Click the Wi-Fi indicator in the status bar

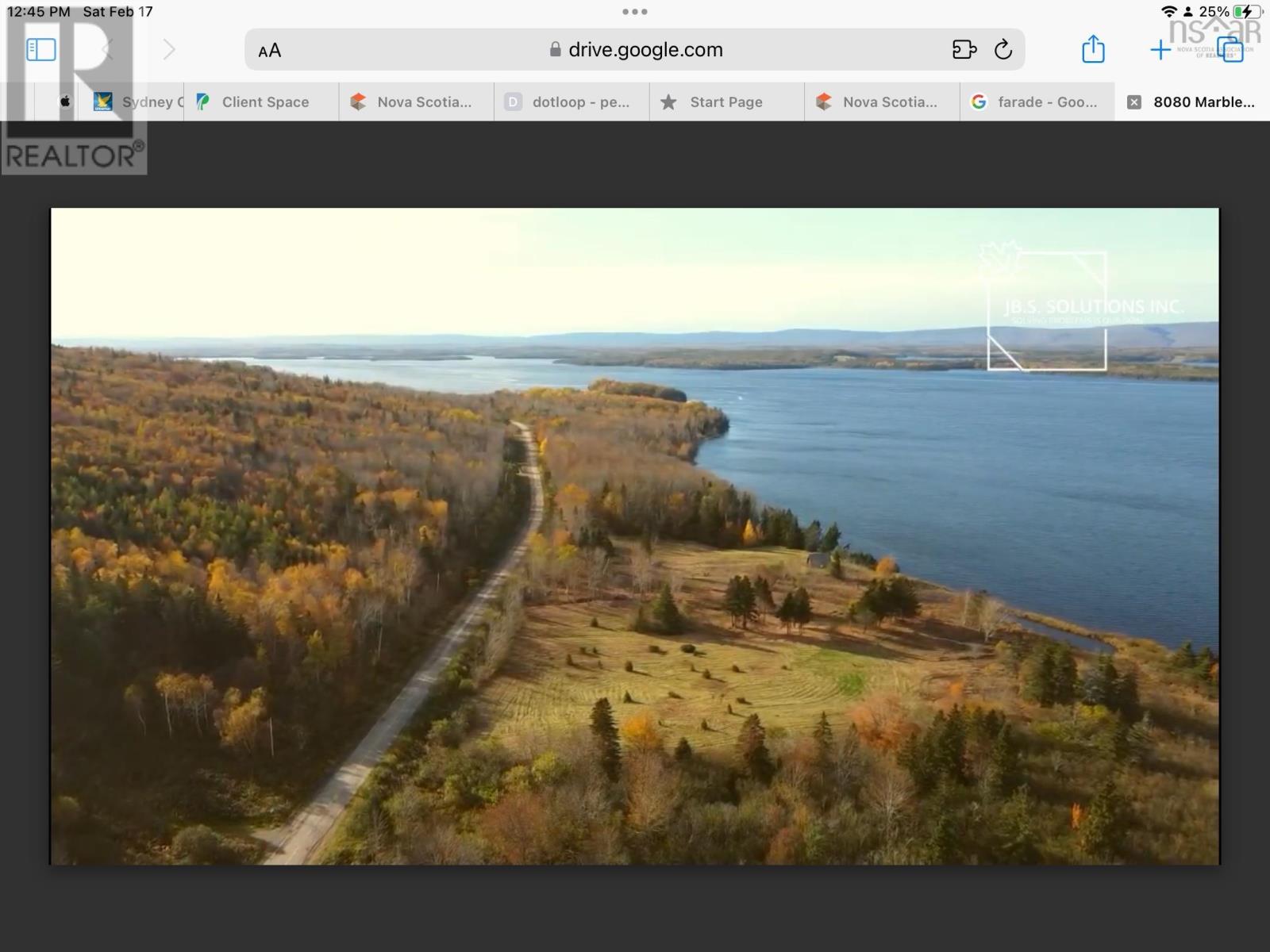pos(1167,11)
